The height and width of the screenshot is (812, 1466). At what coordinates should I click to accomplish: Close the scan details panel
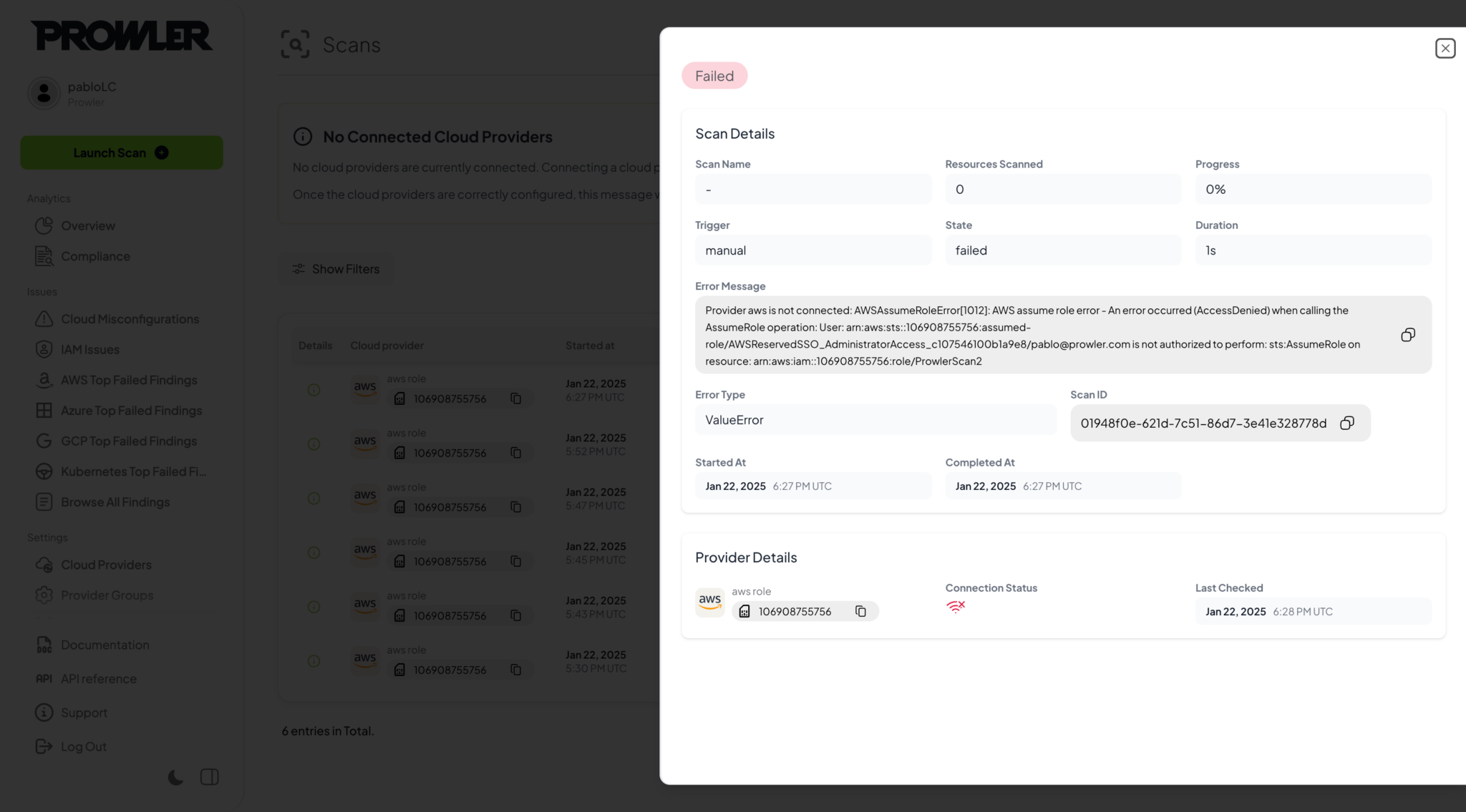(1445, 48)
